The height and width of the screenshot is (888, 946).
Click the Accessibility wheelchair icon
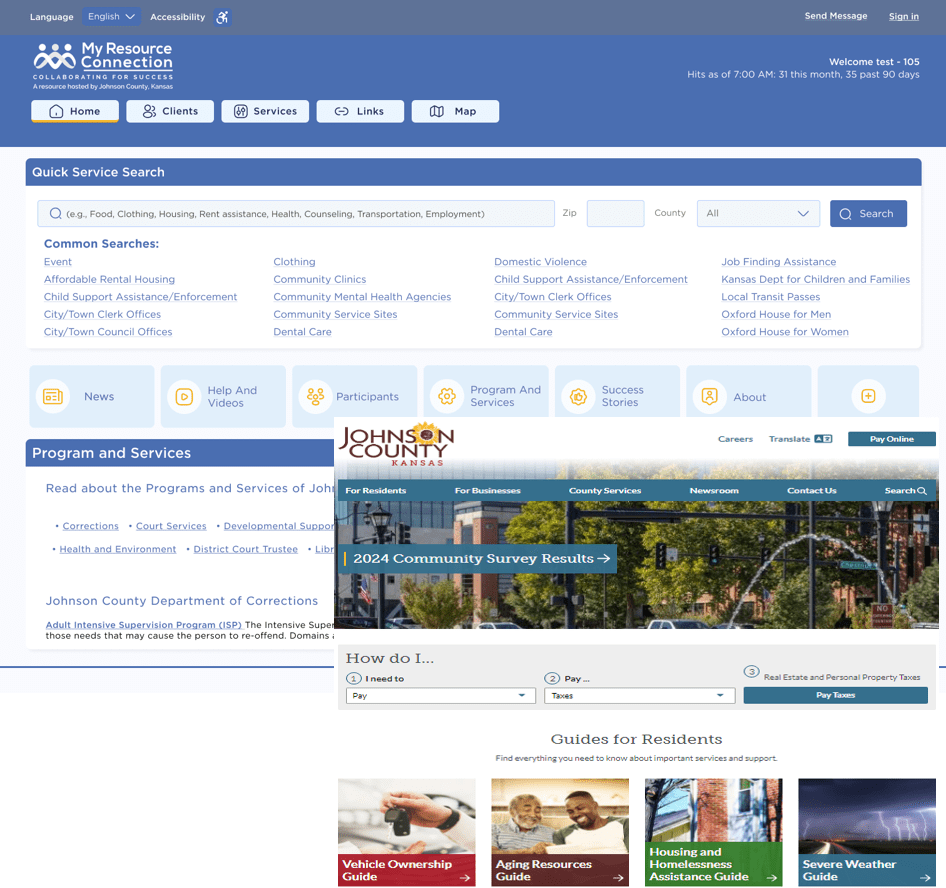coord(222,17)
